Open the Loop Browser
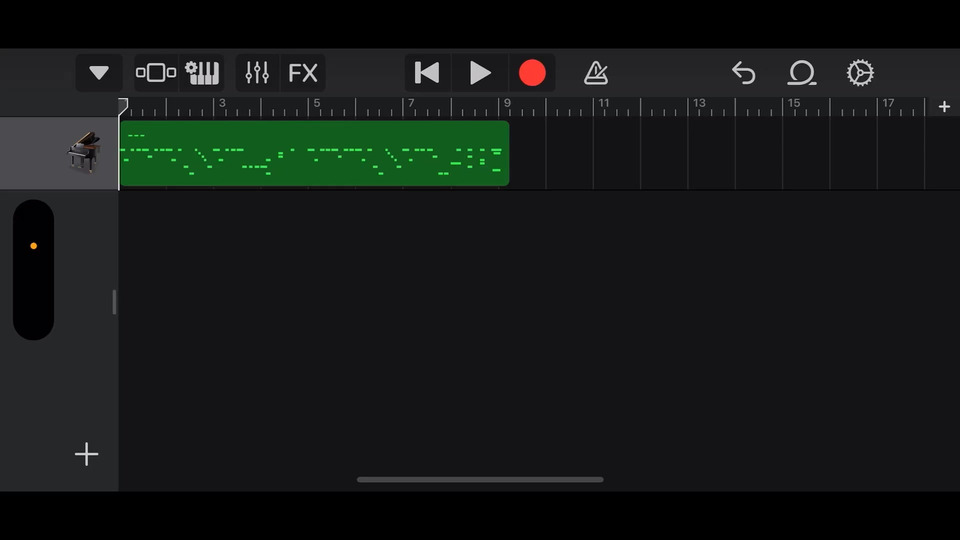Image resolution: width=960 pixels, height=540 pixels. point(801,73)
